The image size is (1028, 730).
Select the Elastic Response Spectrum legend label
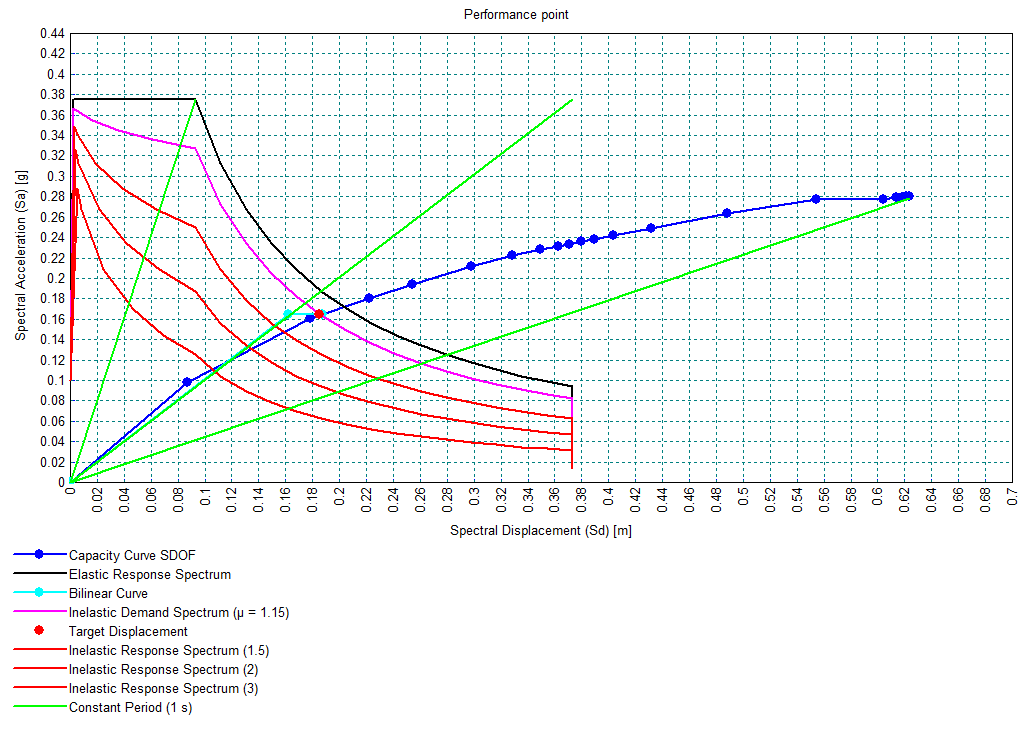150,574
